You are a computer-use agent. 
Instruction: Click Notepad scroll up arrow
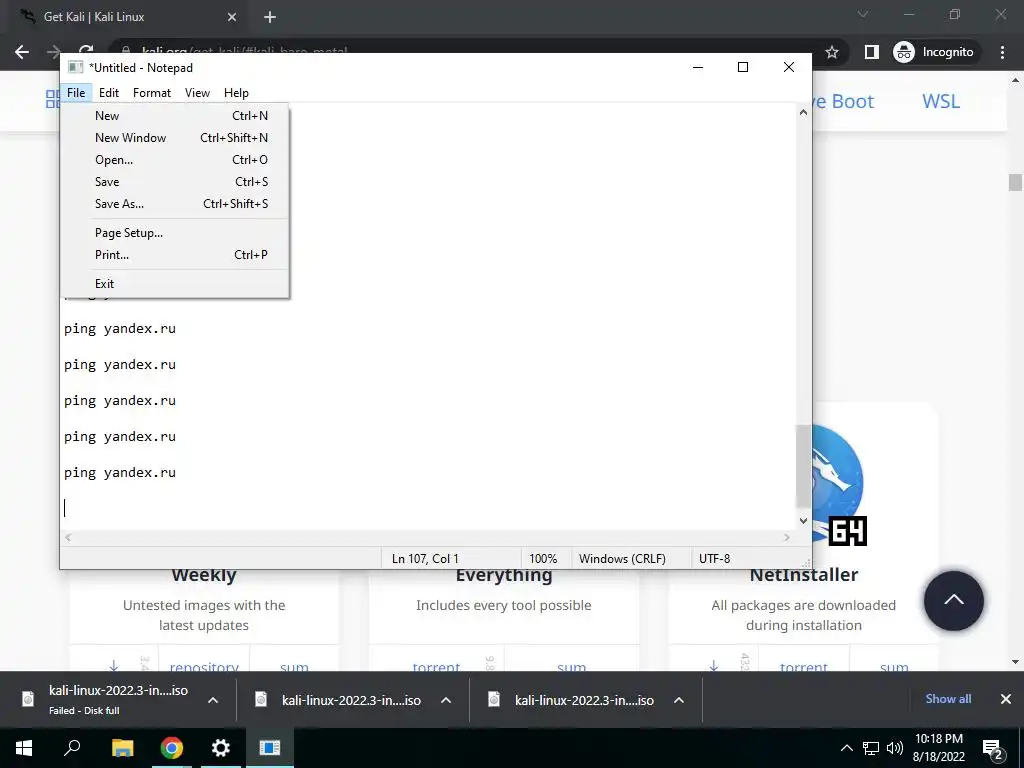coord(803,112)
